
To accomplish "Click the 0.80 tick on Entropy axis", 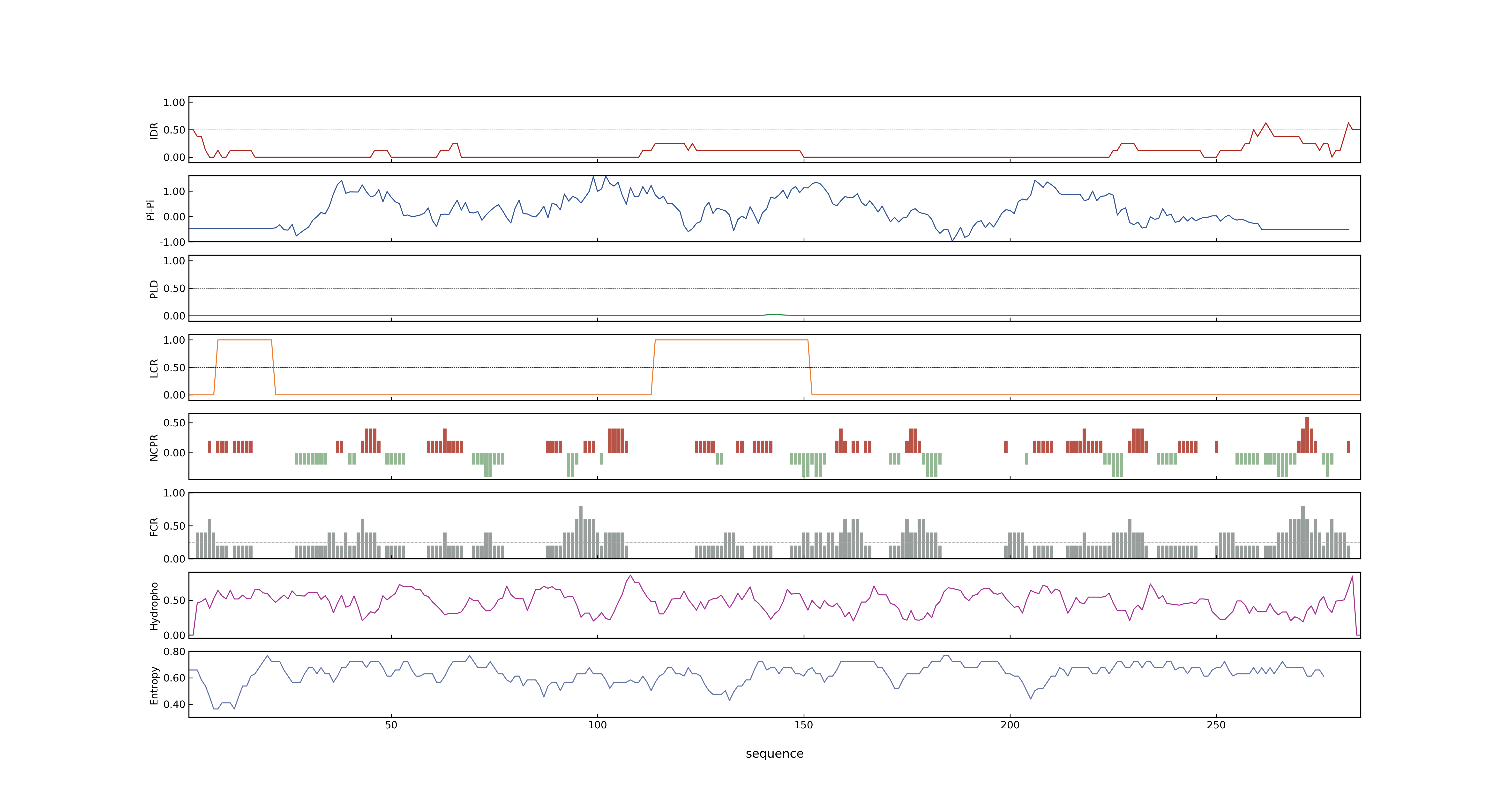I will tap(174, 651).
